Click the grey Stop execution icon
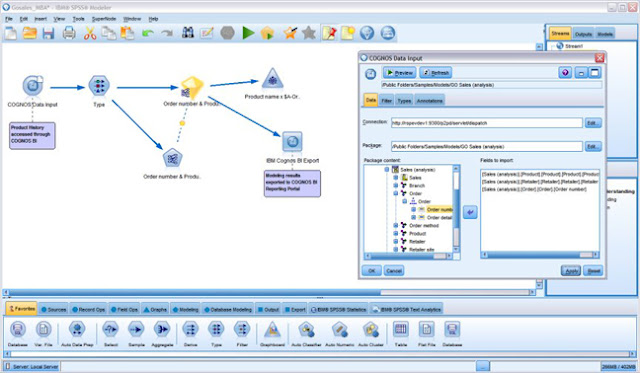 click(x=227, y=33)
